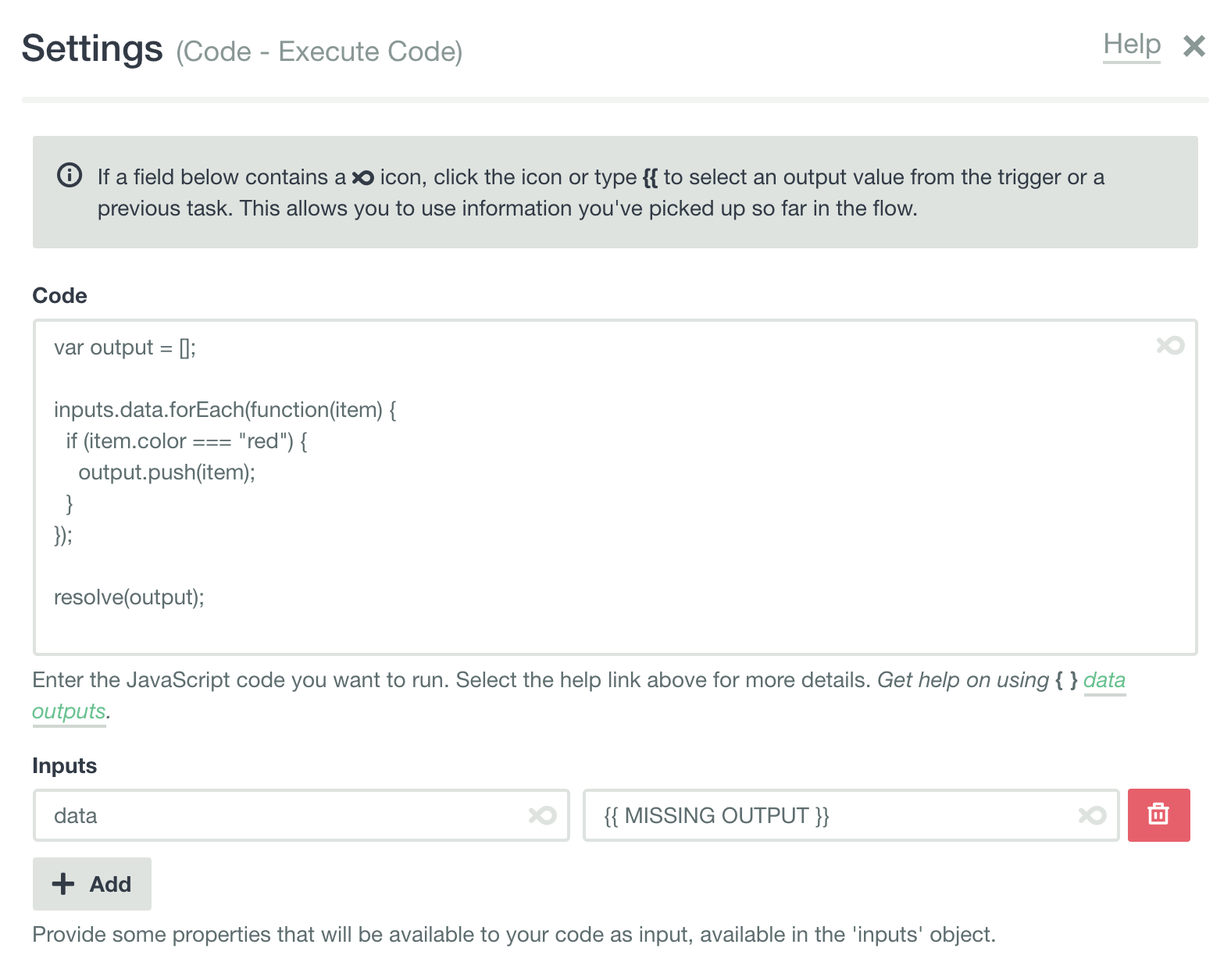Screen dimensions: 1231x980
Task: Click into the data input name field
Action: (302, 815)
